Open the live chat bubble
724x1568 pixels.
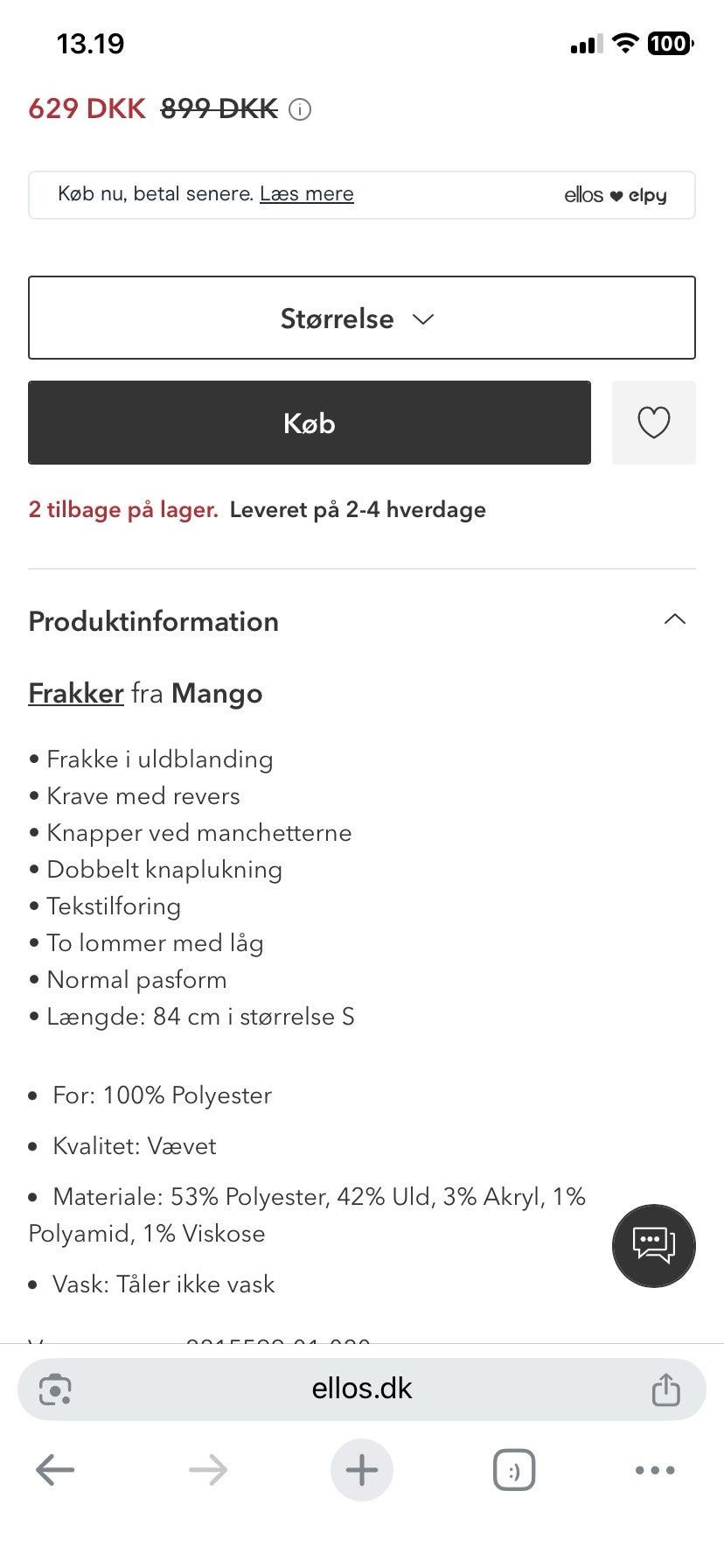coord(653,1245)
